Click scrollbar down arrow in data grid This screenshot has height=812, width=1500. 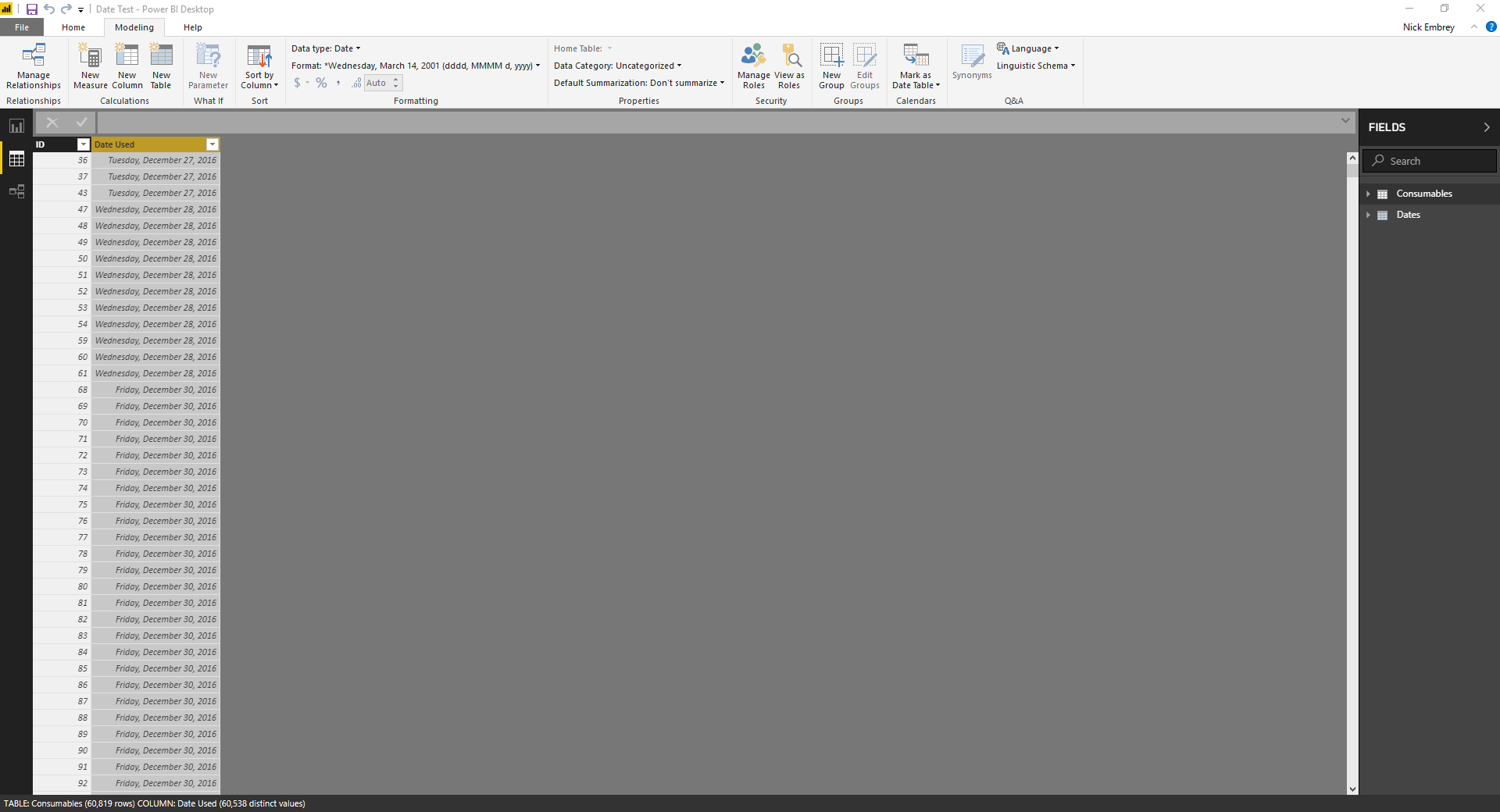[1352, 789]
